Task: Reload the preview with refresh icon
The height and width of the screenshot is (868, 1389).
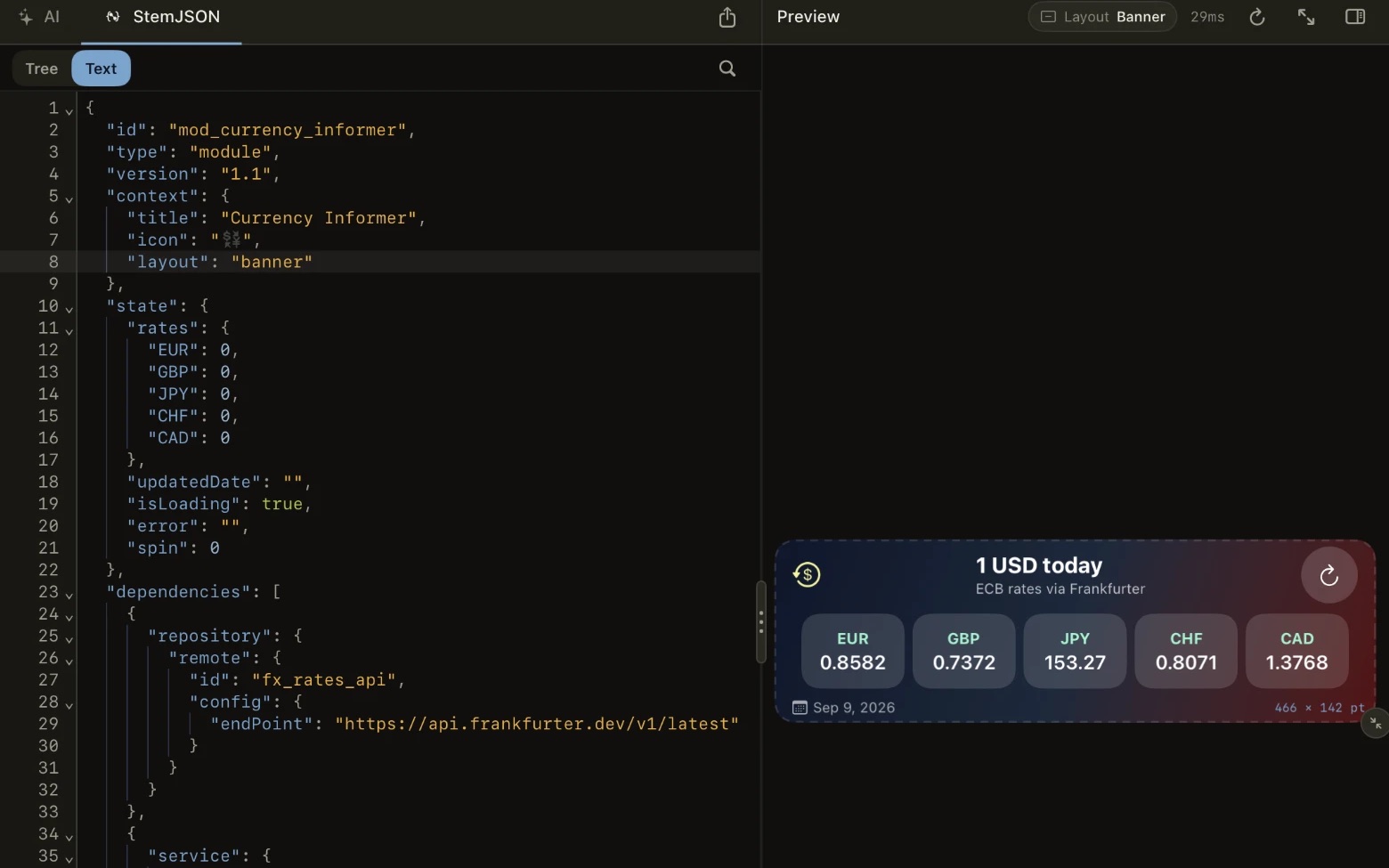Action: point(1257,17)
